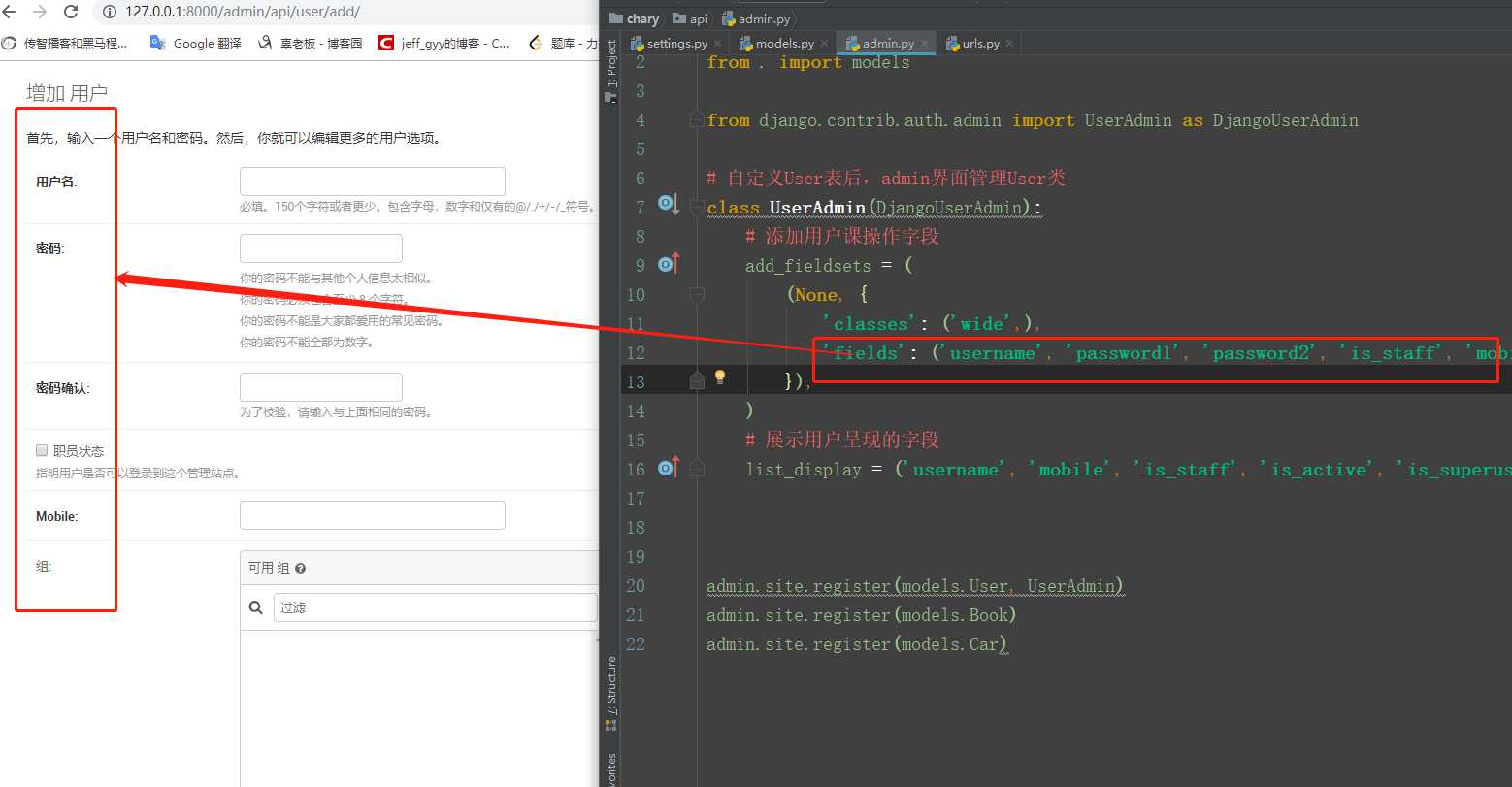
Task: Open the 传智播客和黑马程 bookmark
Action: [65, 43]
